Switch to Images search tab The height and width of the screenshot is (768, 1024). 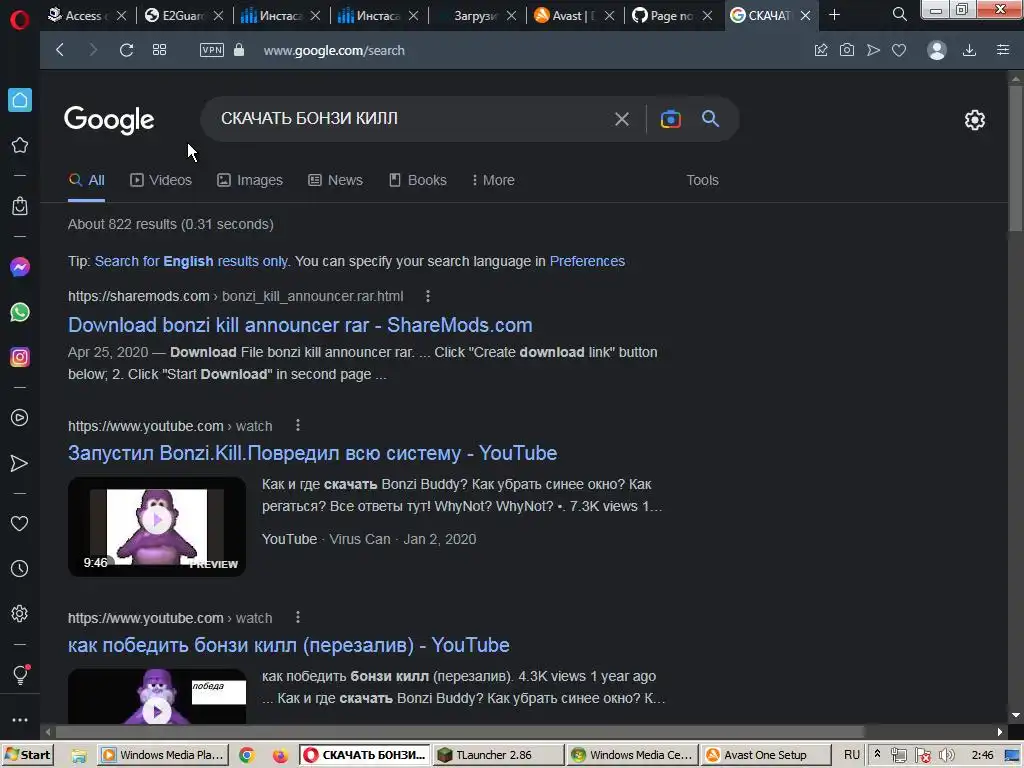pos(250,180)
